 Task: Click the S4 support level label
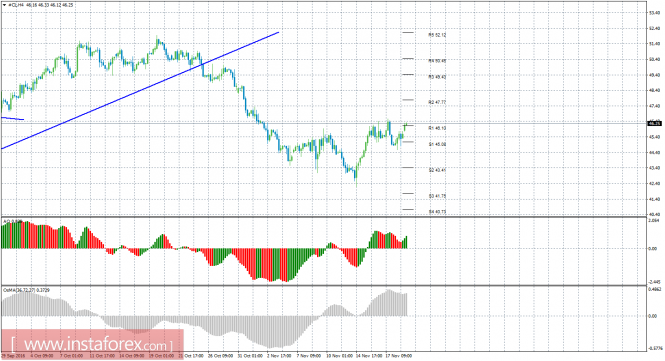tap(437, 212)
